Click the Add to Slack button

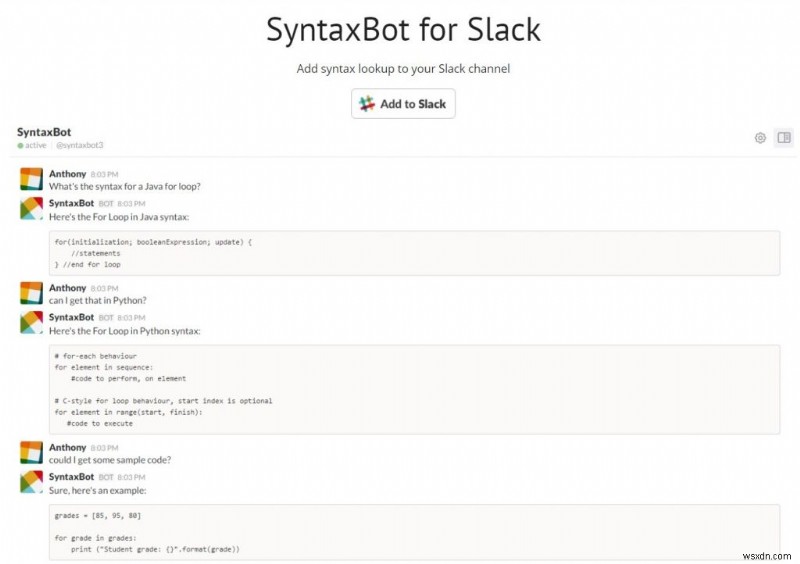tap(403, 104)
